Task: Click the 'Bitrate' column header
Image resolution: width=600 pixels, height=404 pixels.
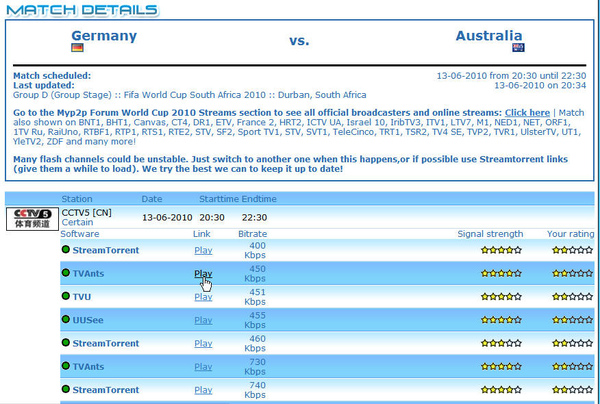Action: [253, 234]
